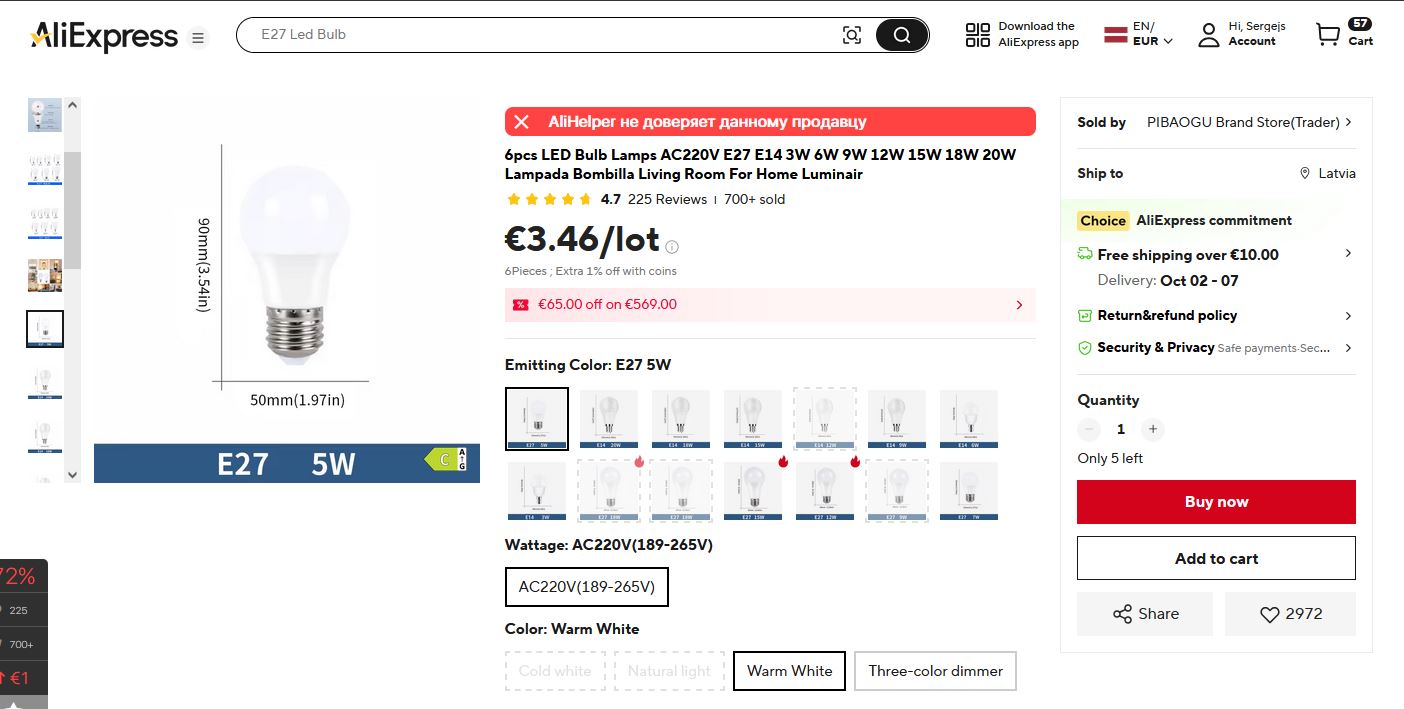Click the Add to cart button

pos(1216,558)
